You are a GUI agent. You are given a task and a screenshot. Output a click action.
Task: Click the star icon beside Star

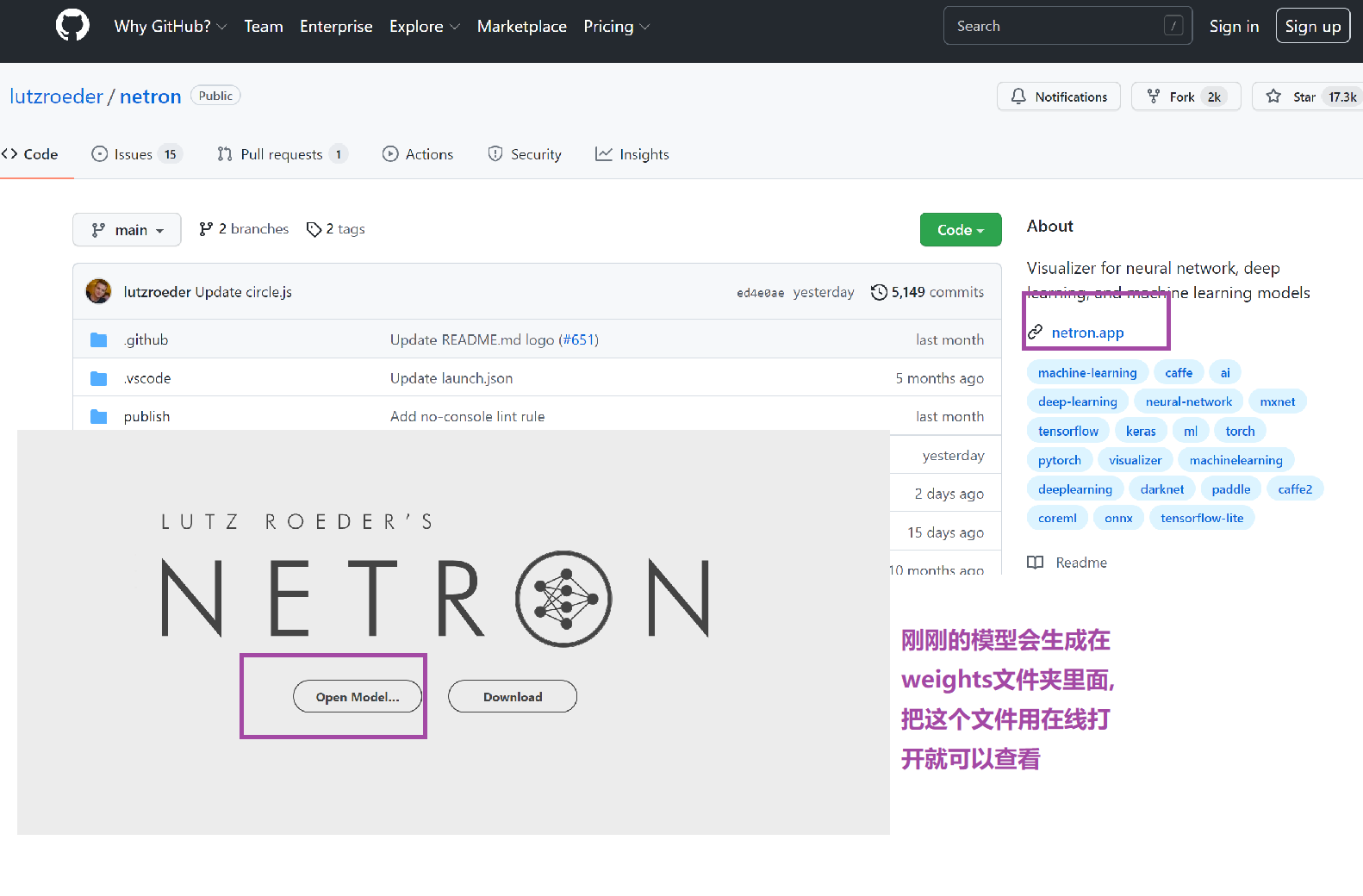pos(1273,96)
